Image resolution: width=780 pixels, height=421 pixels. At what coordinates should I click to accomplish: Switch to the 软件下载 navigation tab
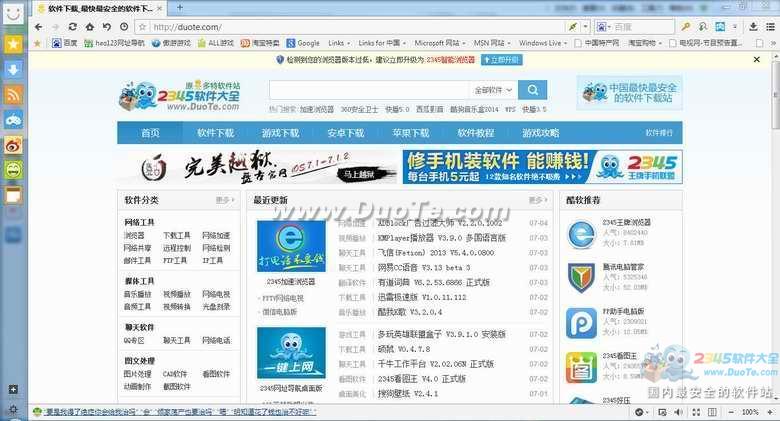pyautogui.click(x=215, y=133)
